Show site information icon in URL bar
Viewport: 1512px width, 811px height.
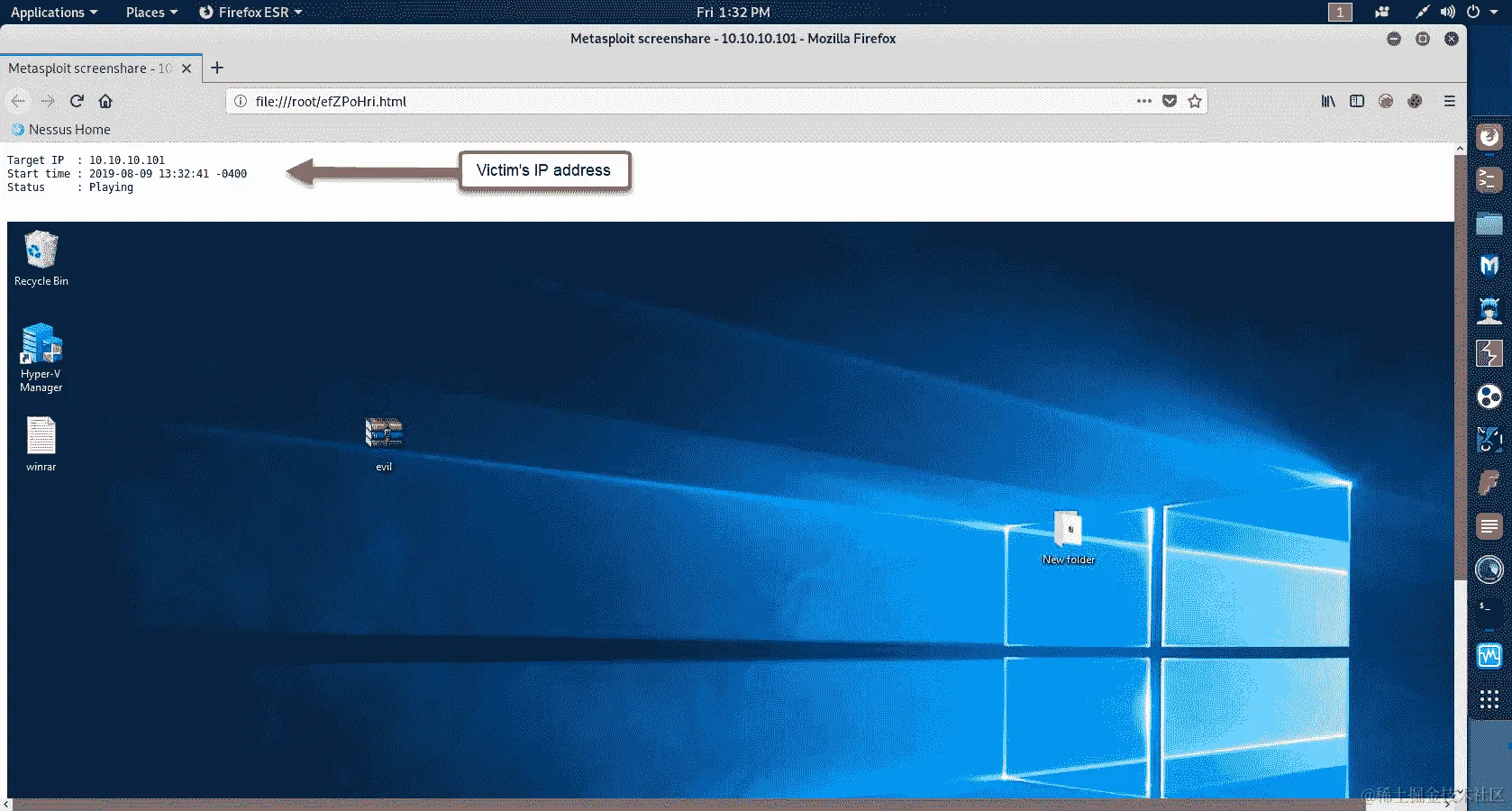[x=241, y=101]
